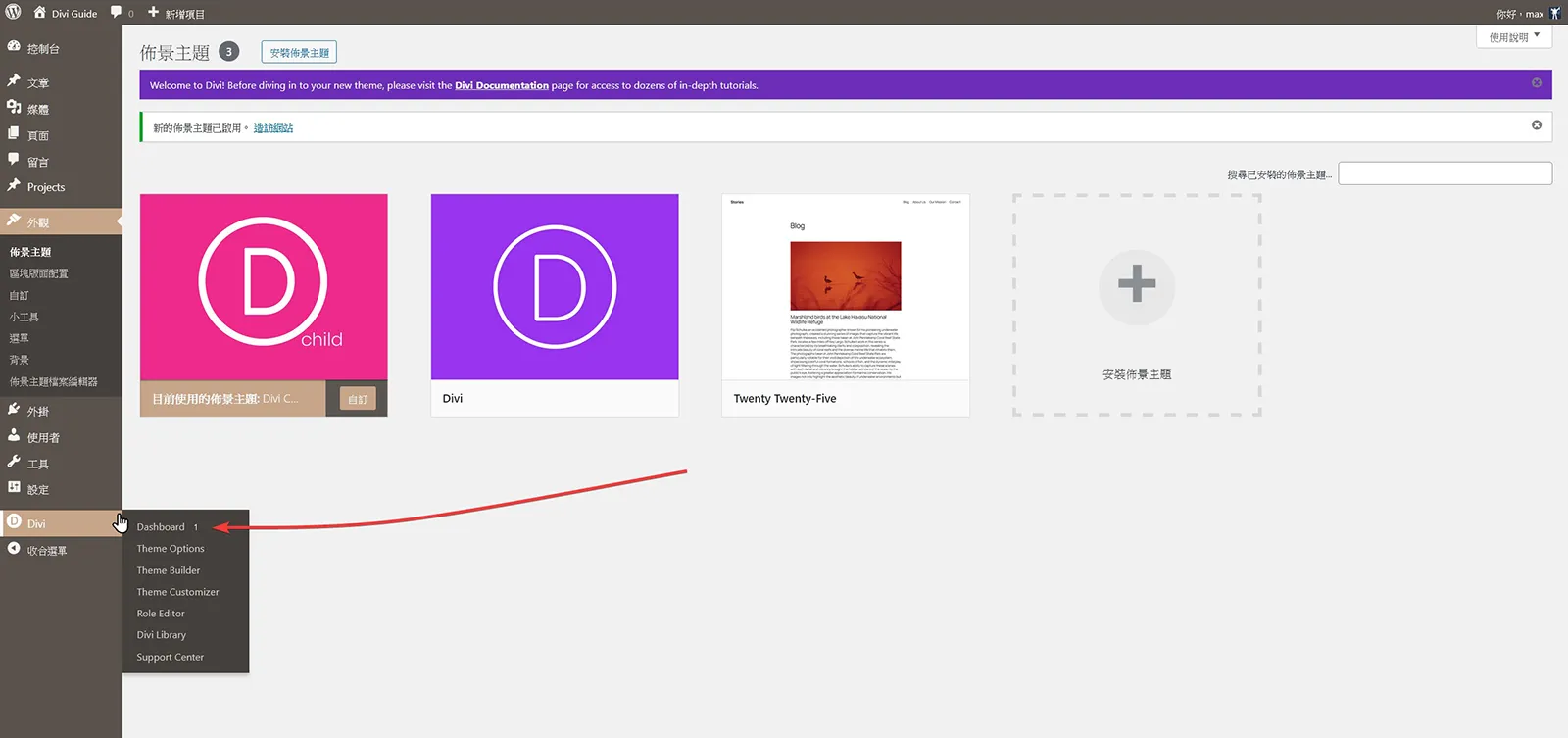Open 背景 in the appearance submenu
1568x738 pixels.
click(x=20, y=360)
